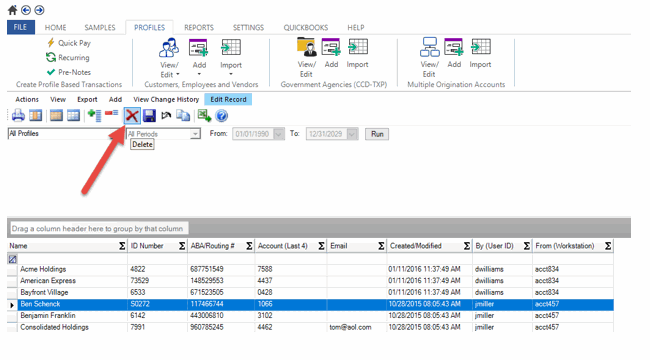This screenshot has height=360, width=650.
Task: Select the American Express row
Action: 310,281
